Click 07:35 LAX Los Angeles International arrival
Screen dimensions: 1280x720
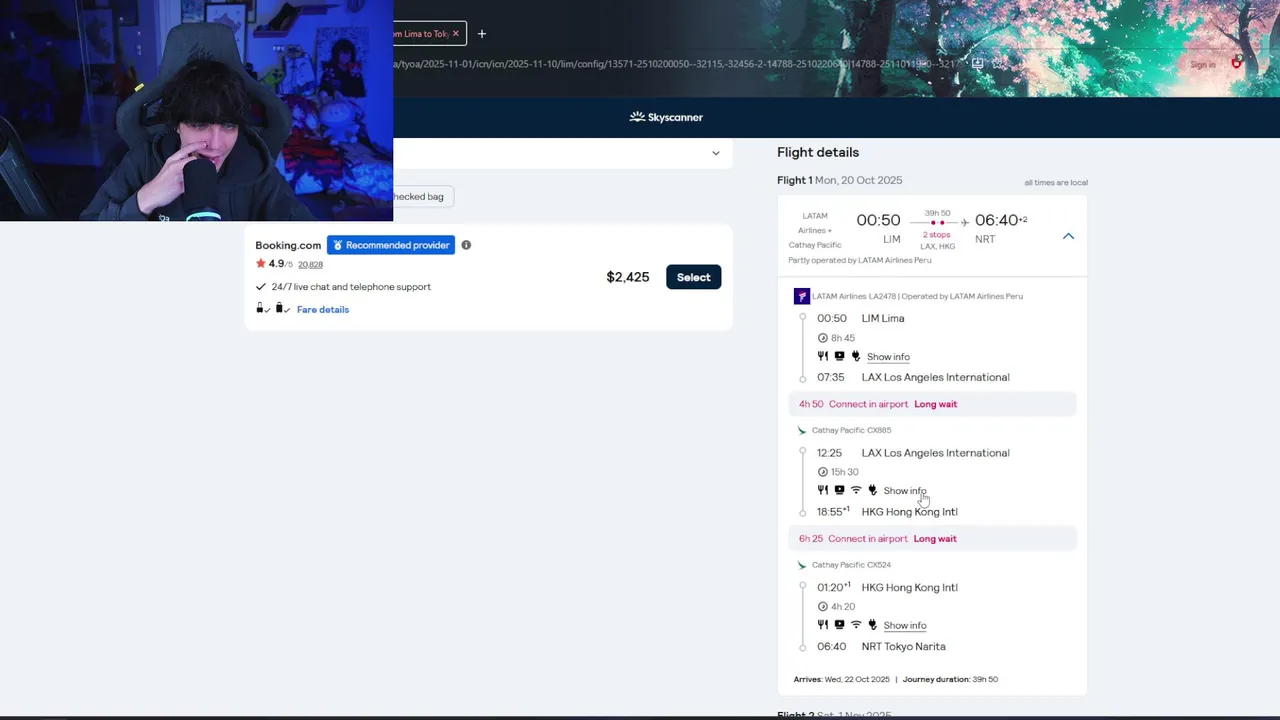913,377
